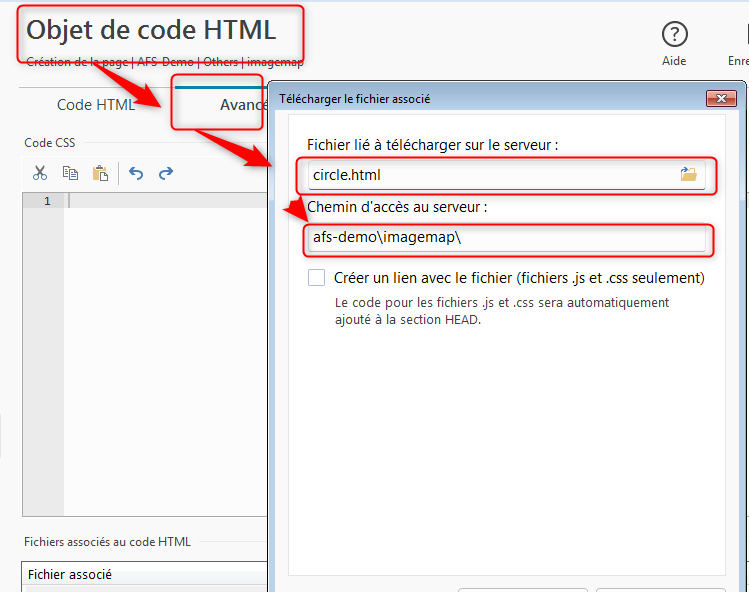The height and width of the screenshot is (592, 749).
Task: Click the Cut scissors icon
Action: pos(40,173)
